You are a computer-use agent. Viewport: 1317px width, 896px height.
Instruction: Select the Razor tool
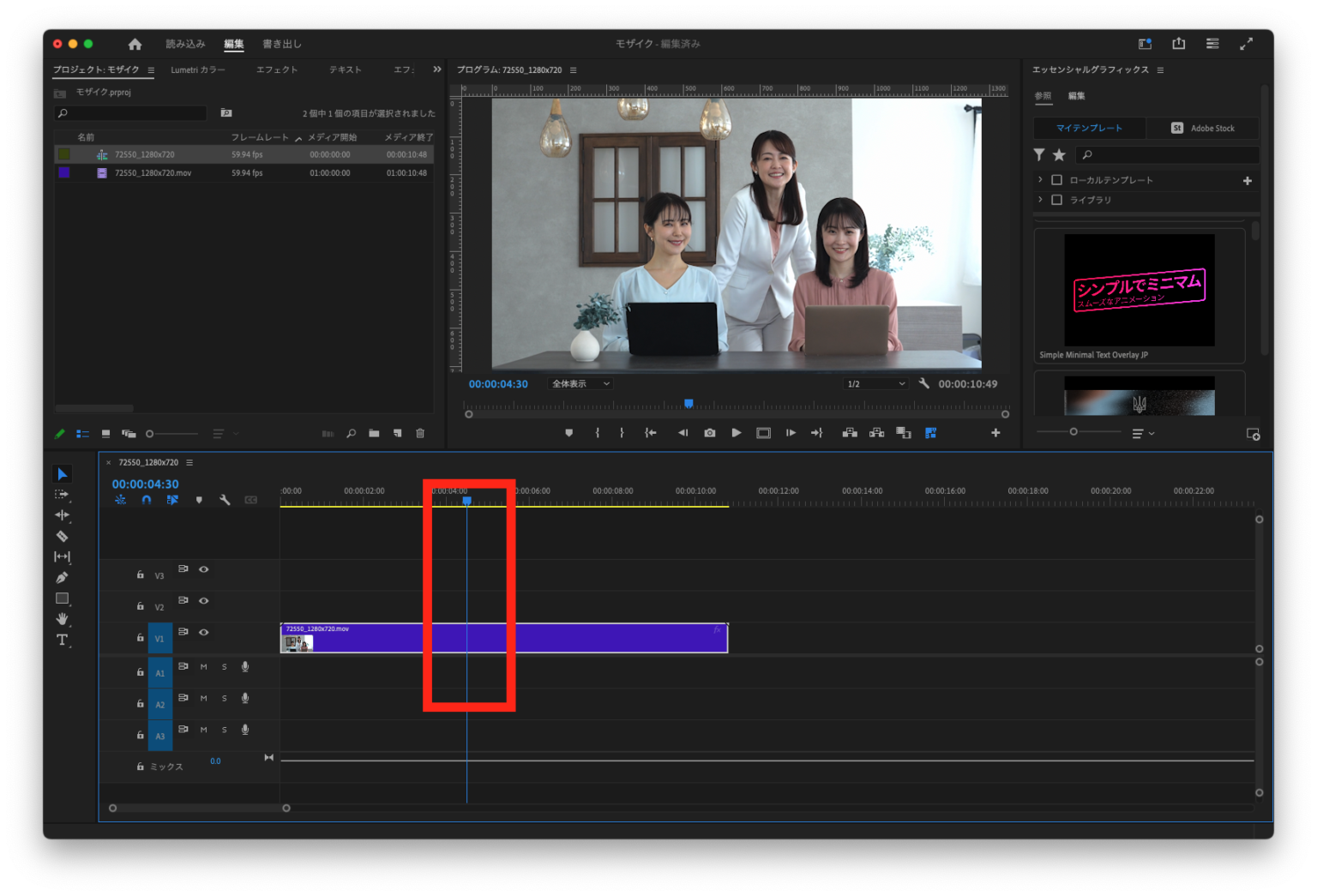pos(62,536)
